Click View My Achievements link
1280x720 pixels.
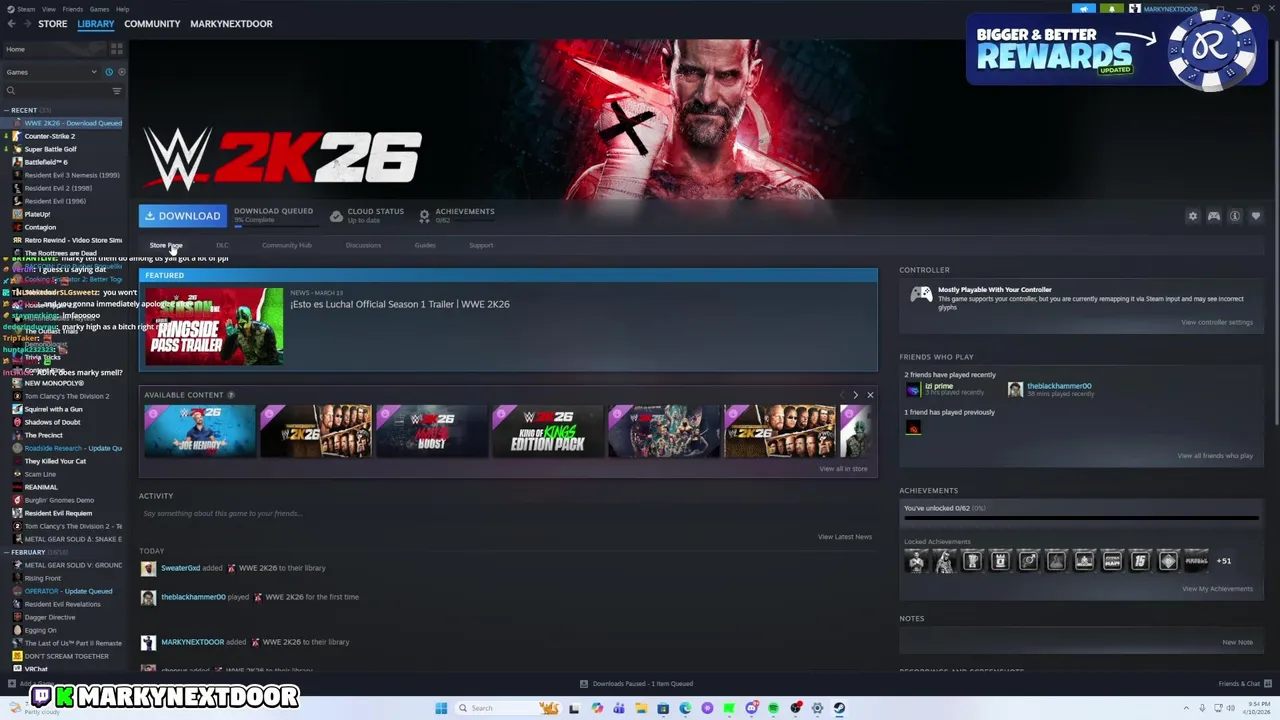pyautogui.click(x=1217, y=589)
